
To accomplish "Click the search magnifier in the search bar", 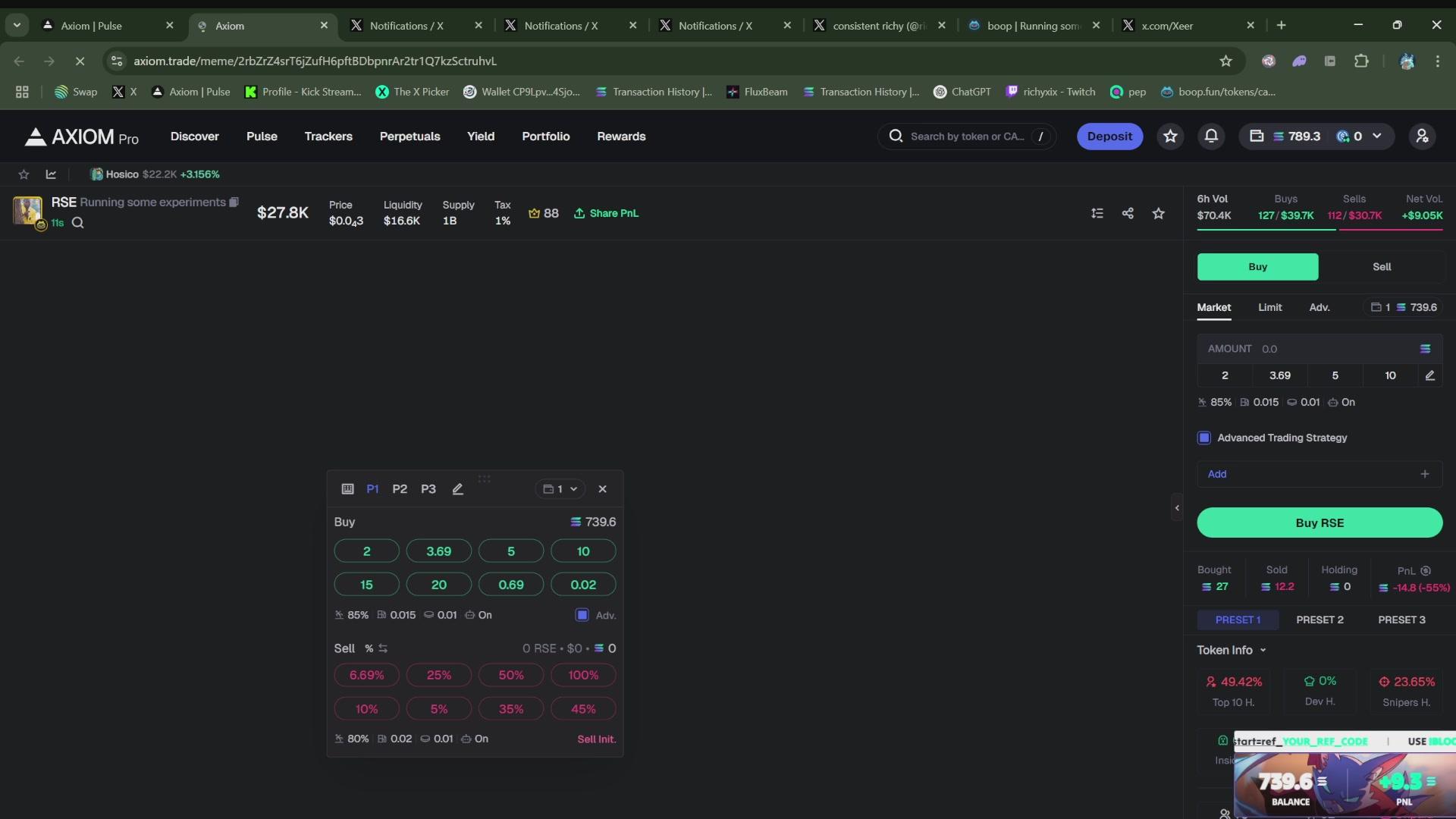I will [896, 136].
